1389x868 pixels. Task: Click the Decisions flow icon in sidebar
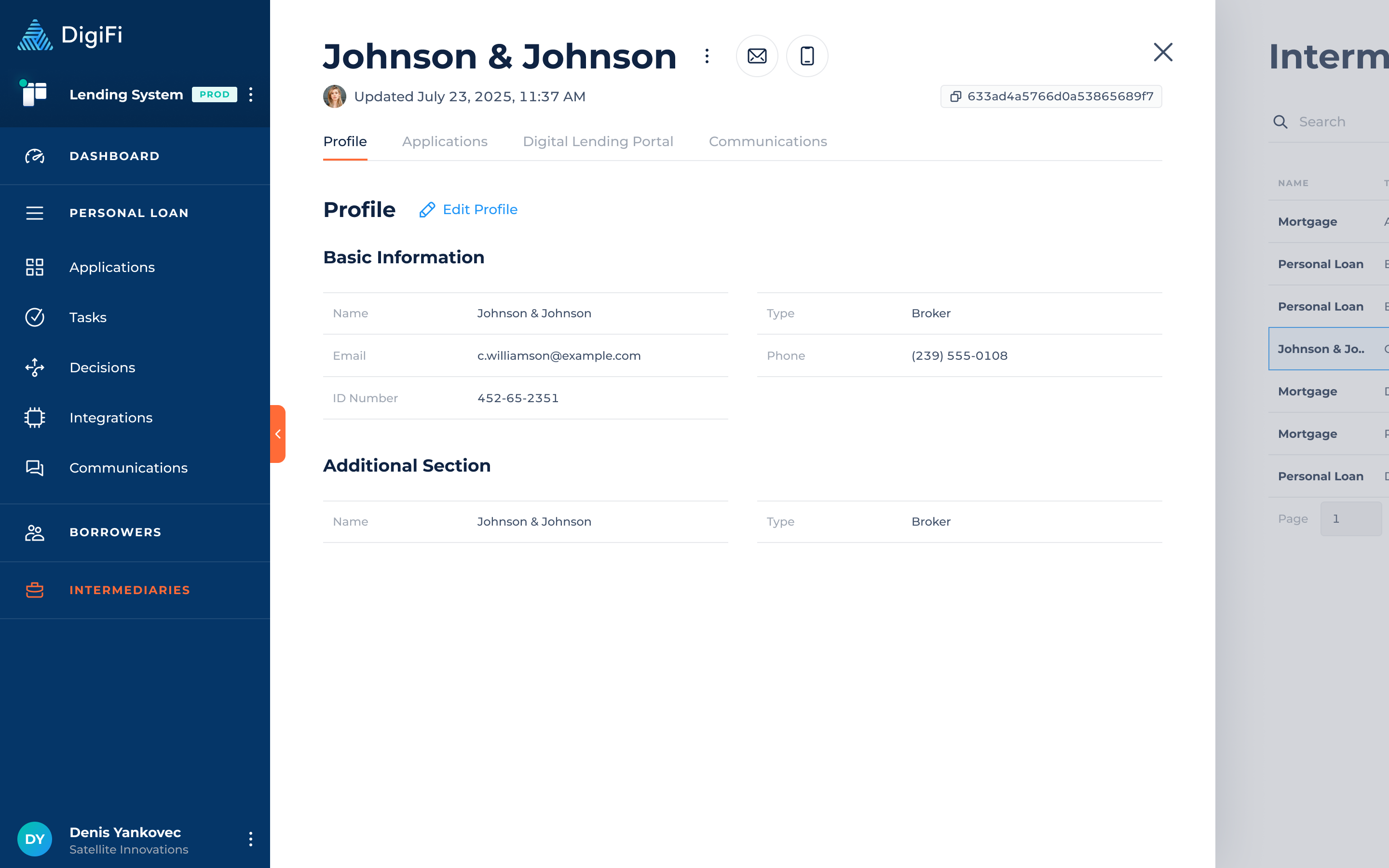tap(34, 367)
